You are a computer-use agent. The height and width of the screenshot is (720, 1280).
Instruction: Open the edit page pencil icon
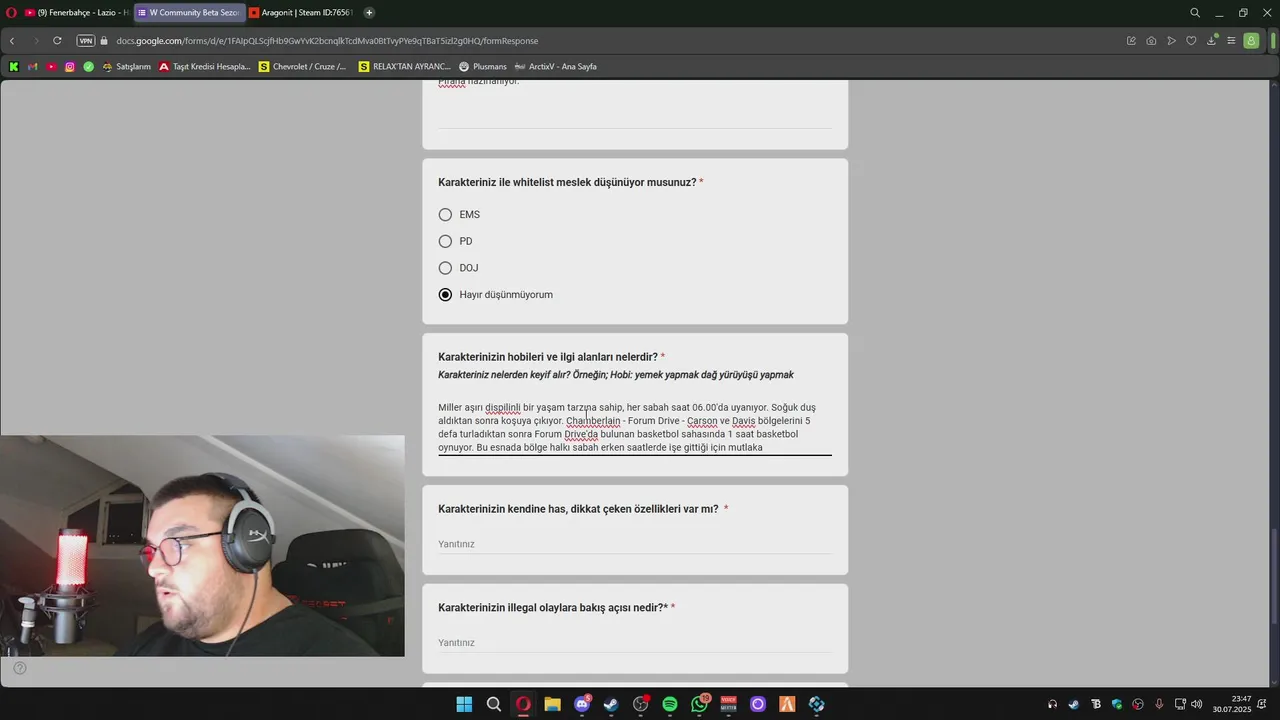click(x=1131, y=41)
